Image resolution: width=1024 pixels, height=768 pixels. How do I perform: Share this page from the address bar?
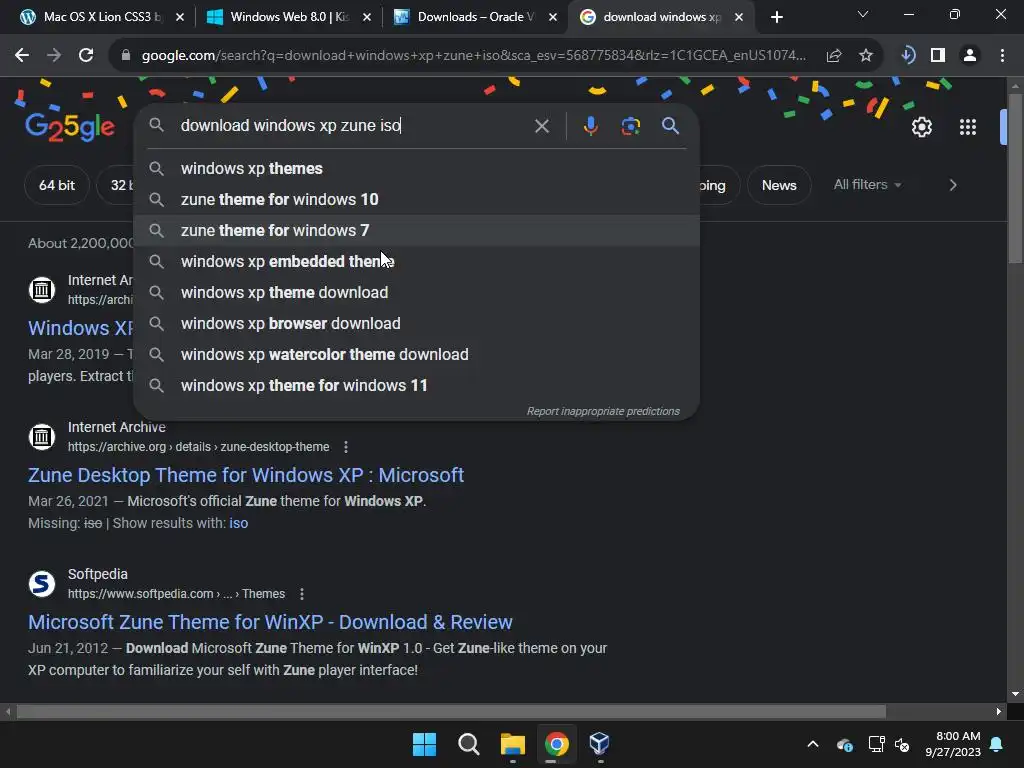834,56
